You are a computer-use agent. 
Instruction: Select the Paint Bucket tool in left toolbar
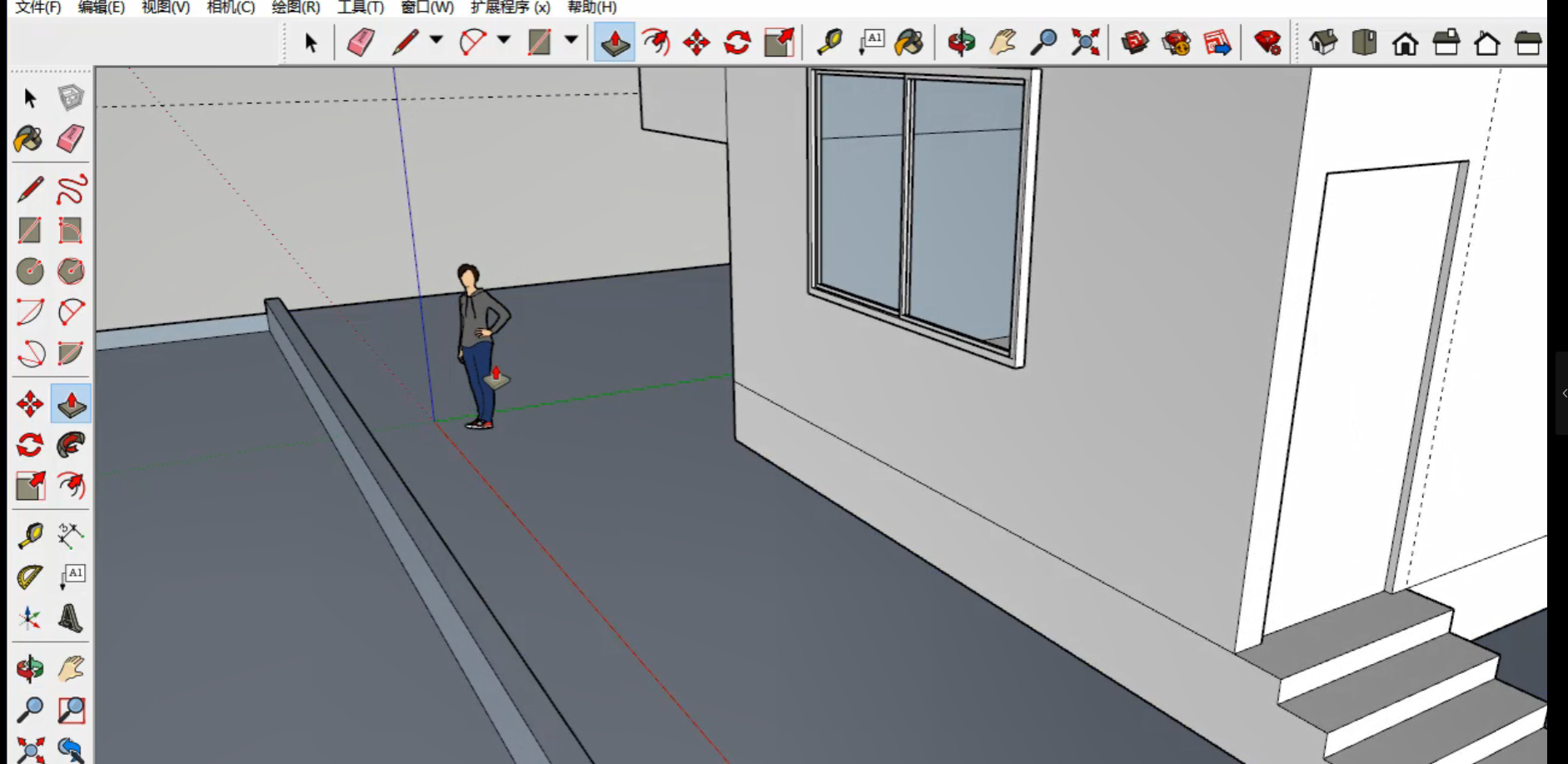(x=28, y=139)
